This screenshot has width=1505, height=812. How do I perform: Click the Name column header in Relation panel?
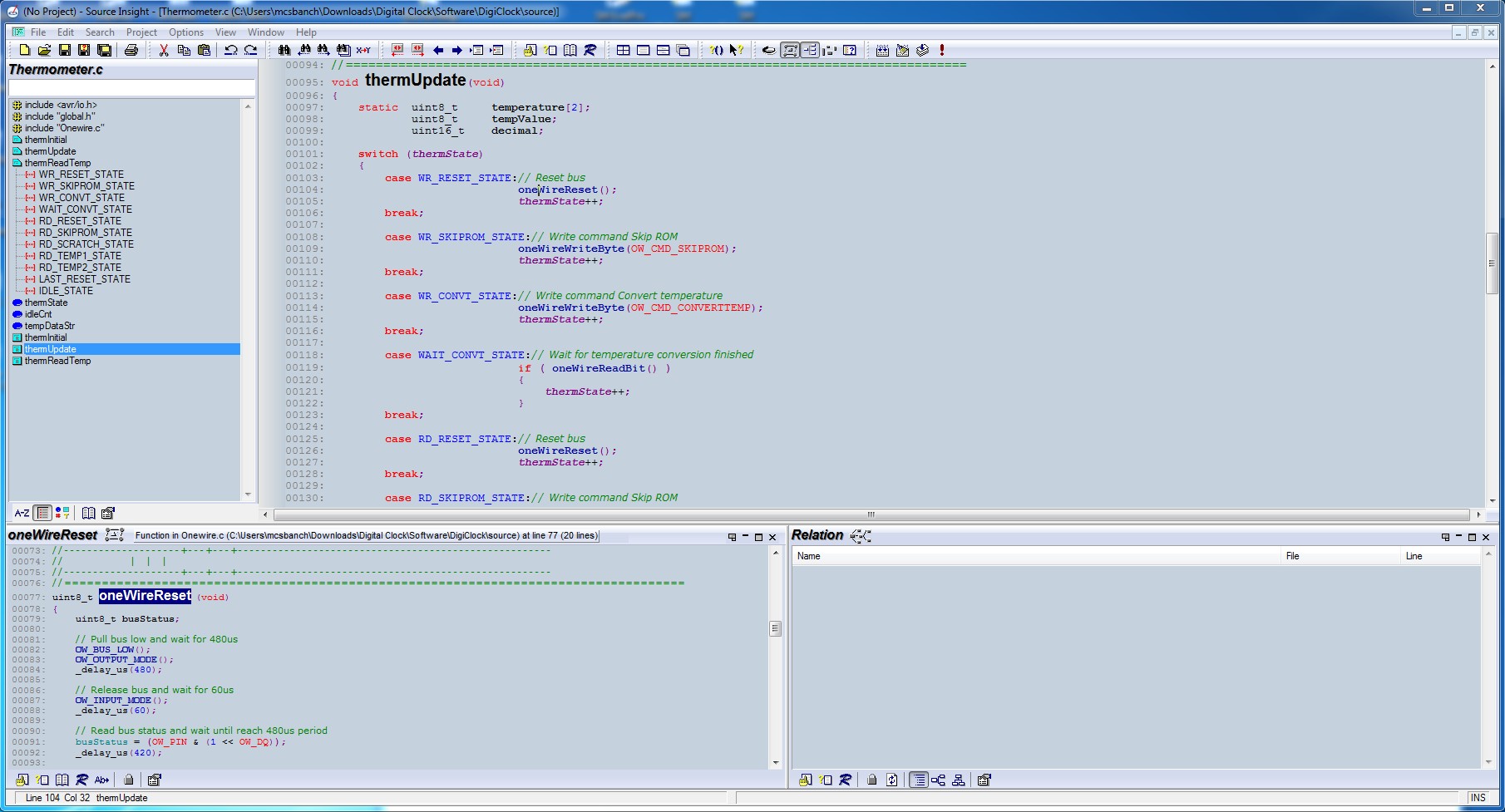(1037, 556)
